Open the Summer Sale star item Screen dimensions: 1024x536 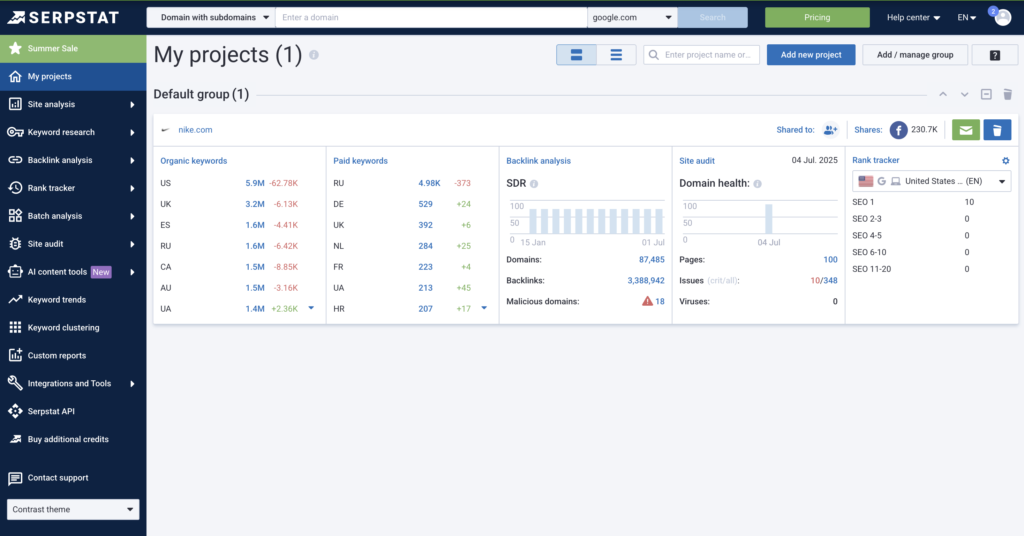pyautogui.click(x=73, y=48)
